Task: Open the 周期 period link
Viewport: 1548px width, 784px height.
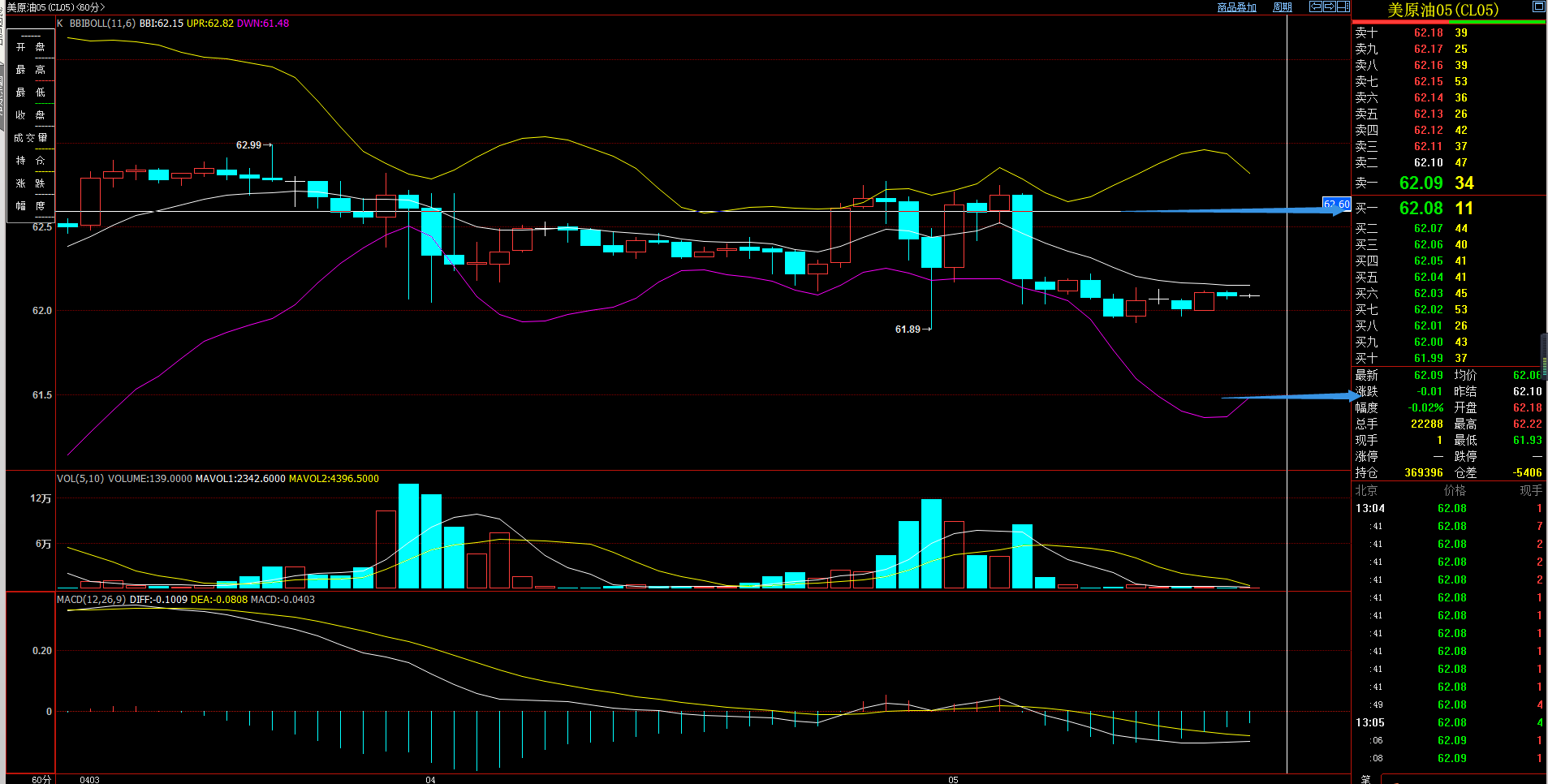Action: pyautogui.click(x=1283, y=7)
